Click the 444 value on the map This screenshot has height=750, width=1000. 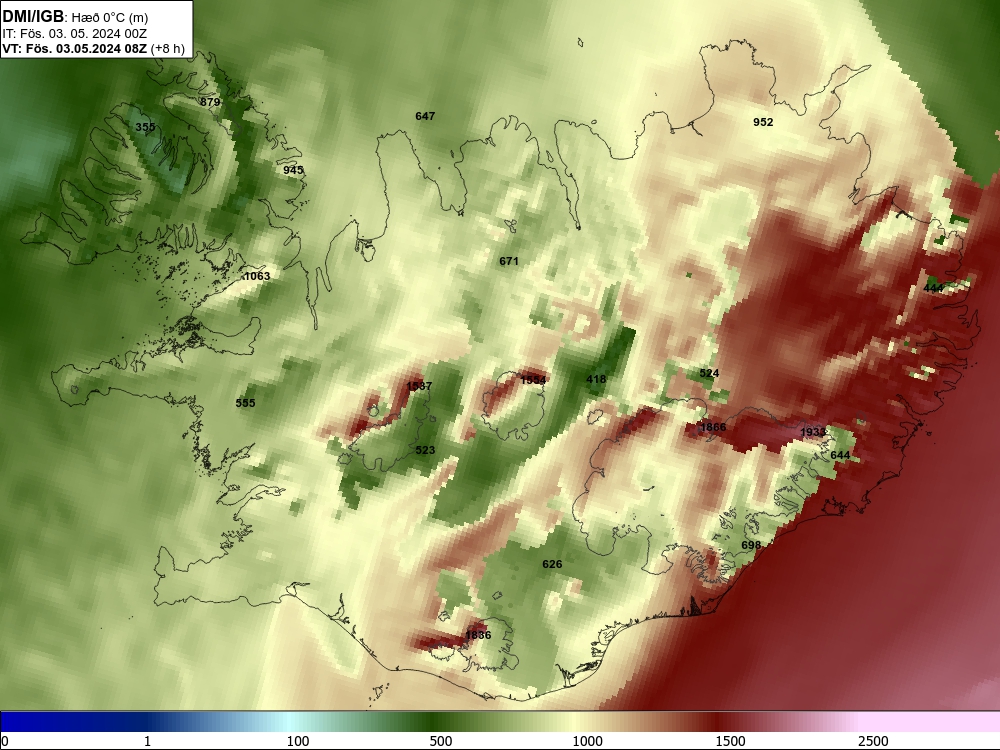coord(933,288)
